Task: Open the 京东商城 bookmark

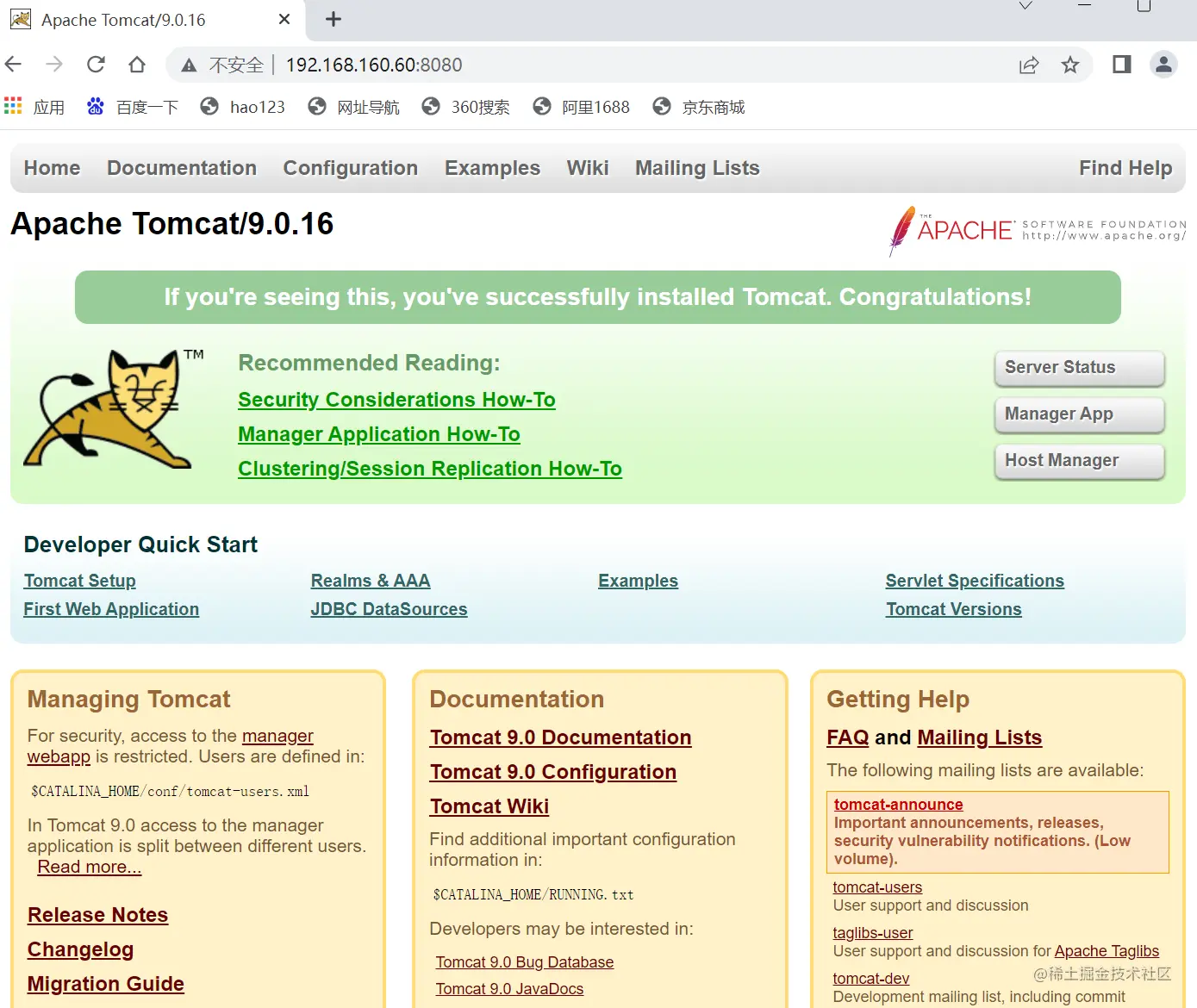Action: click(699, 107)
